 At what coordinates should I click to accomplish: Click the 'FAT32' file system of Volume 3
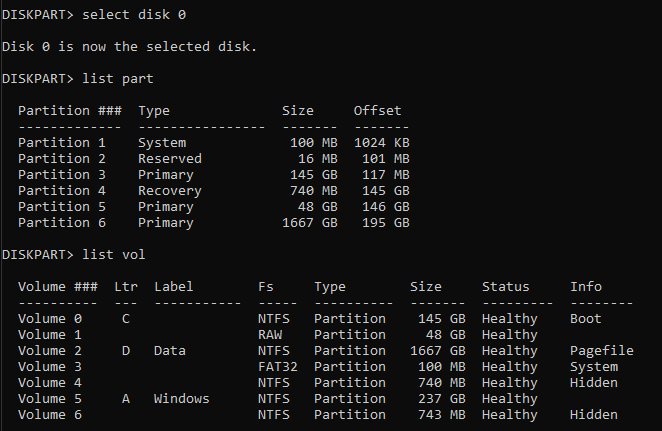(x=277, y=367)
